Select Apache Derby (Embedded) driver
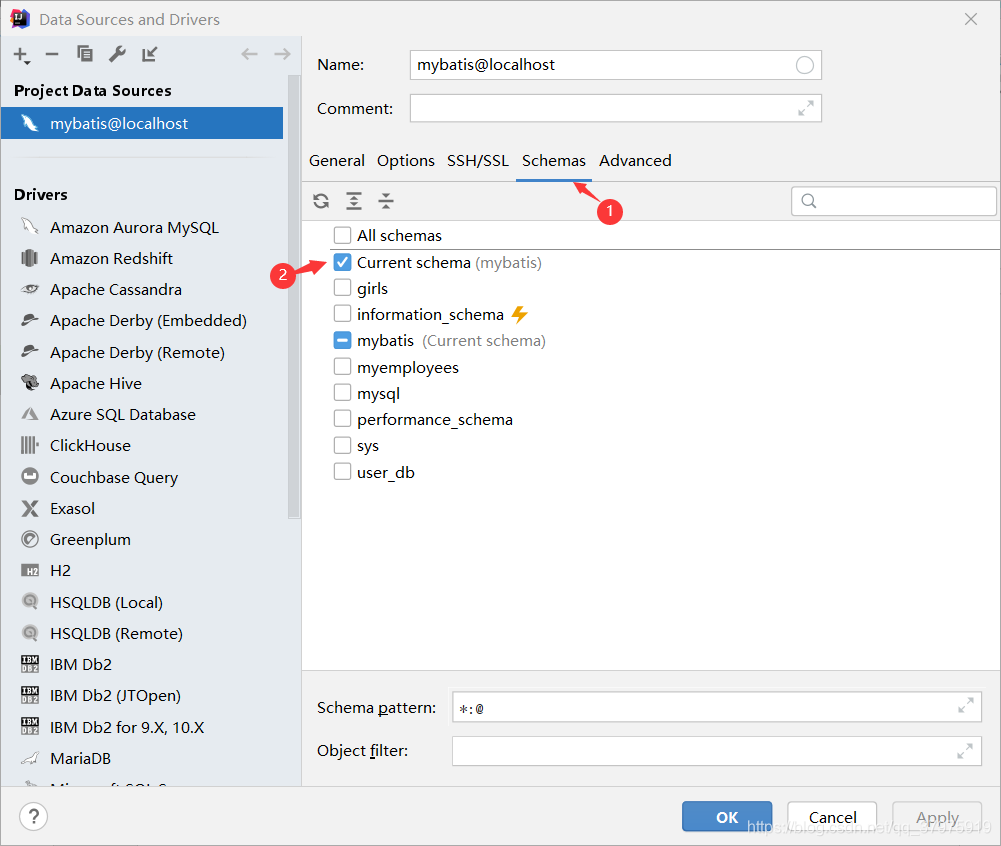 click(x=148, y=321)
